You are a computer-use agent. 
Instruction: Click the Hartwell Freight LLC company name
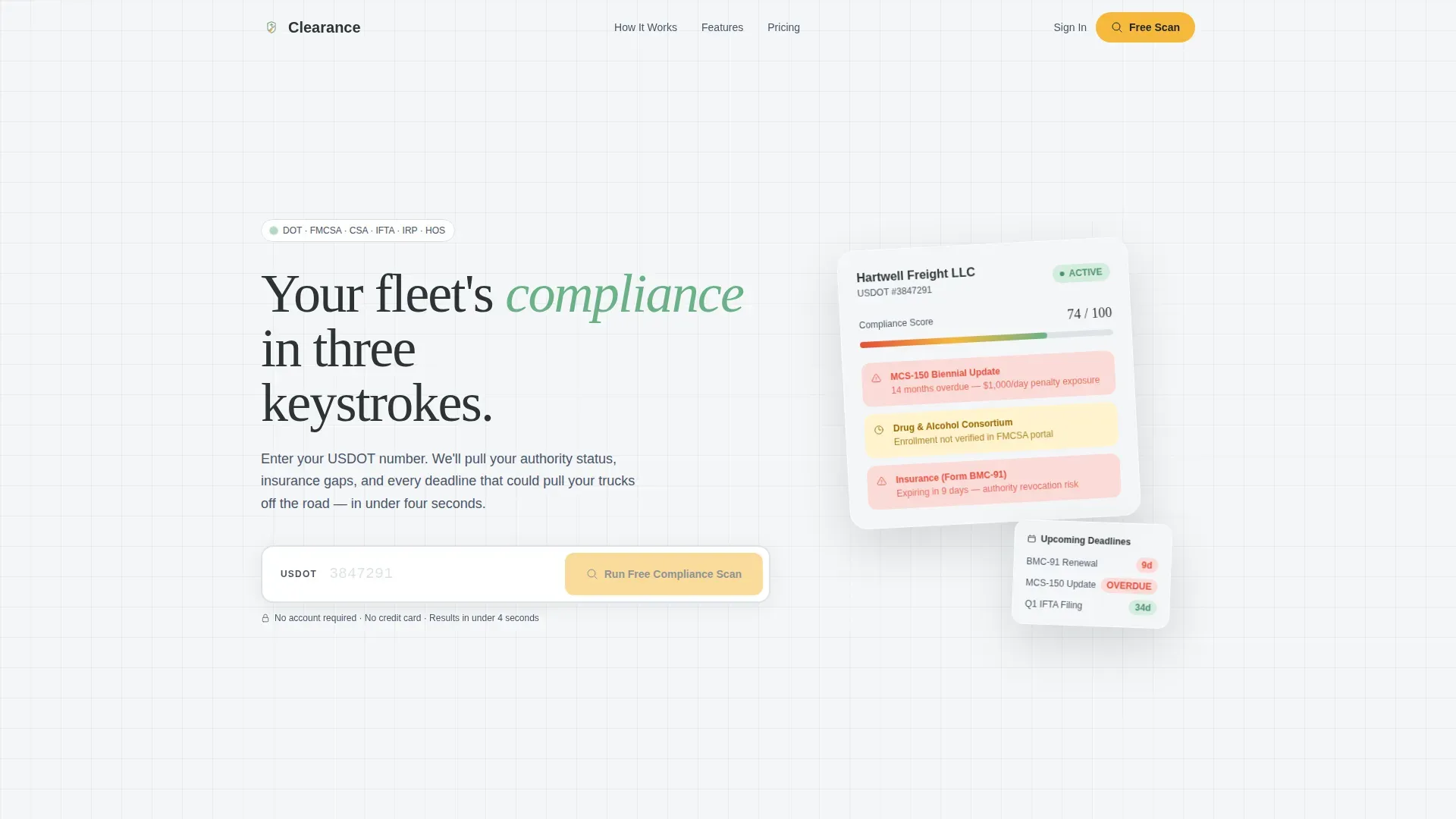click(915, 275)
